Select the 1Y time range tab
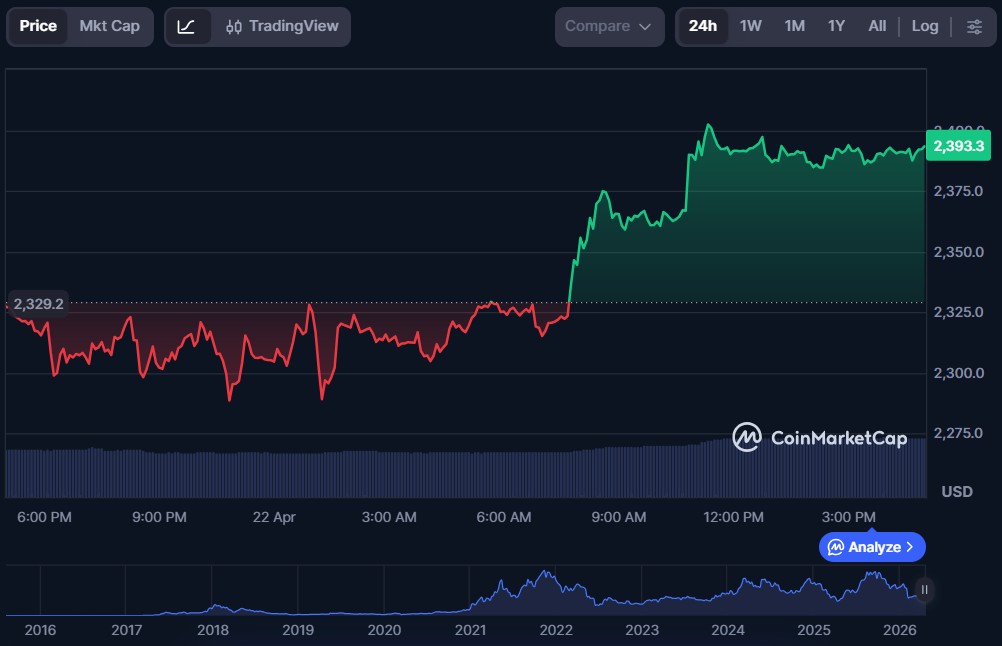This screenshot has height=646, width=1002. click(836, 26)
